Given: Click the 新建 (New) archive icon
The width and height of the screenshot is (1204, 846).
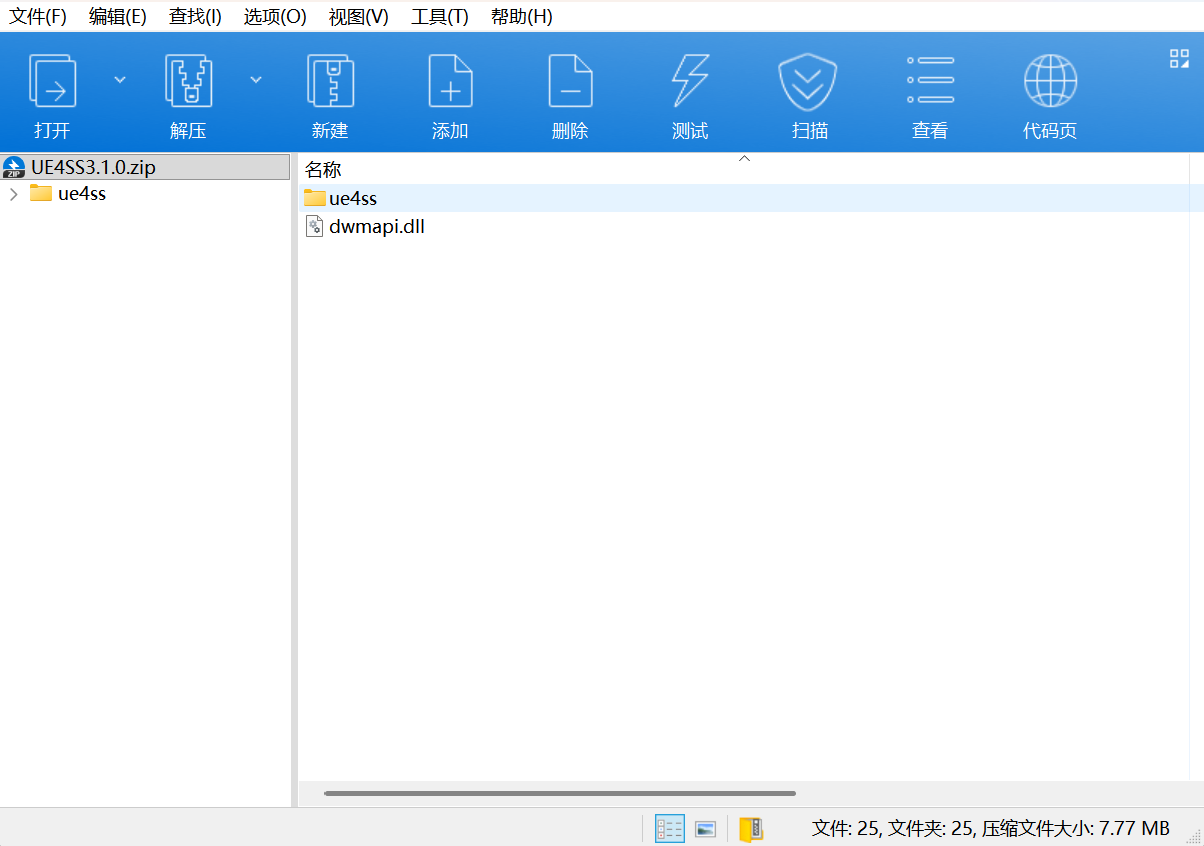Looking at the screenshot, I should pos(330,81).
